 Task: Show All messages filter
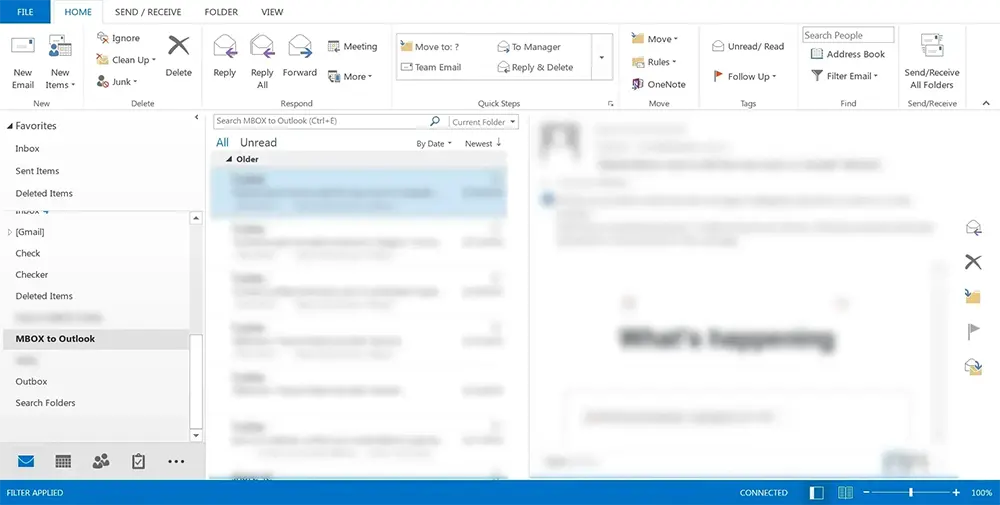click(222, 143)
